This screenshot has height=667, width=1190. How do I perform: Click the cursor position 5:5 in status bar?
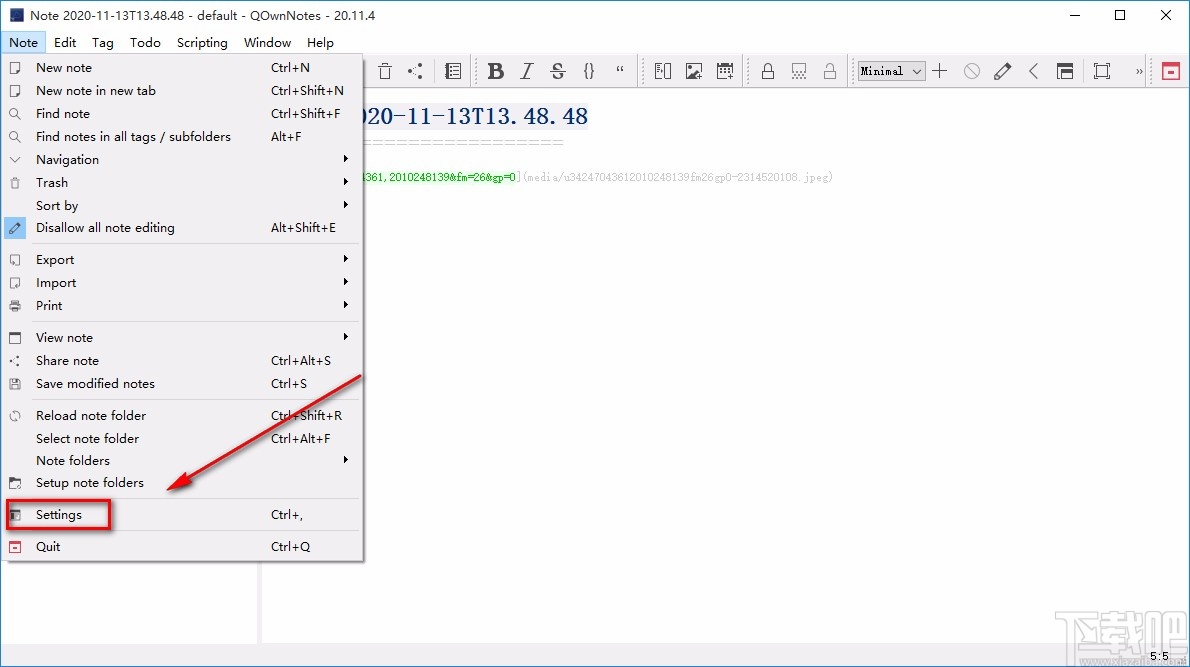click(1160, 656)
